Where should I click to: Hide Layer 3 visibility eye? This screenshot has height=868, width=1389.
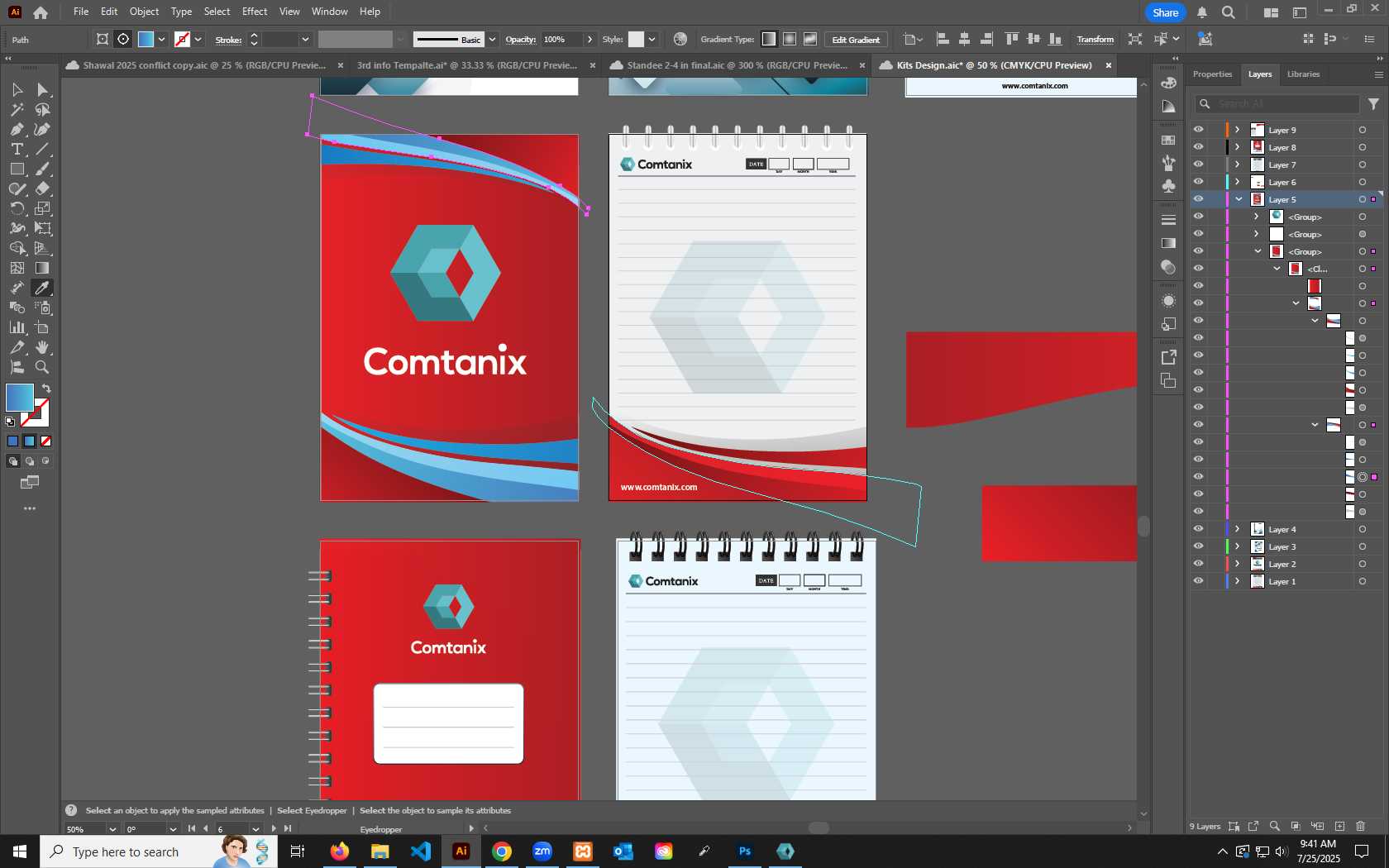point(1198,546)
